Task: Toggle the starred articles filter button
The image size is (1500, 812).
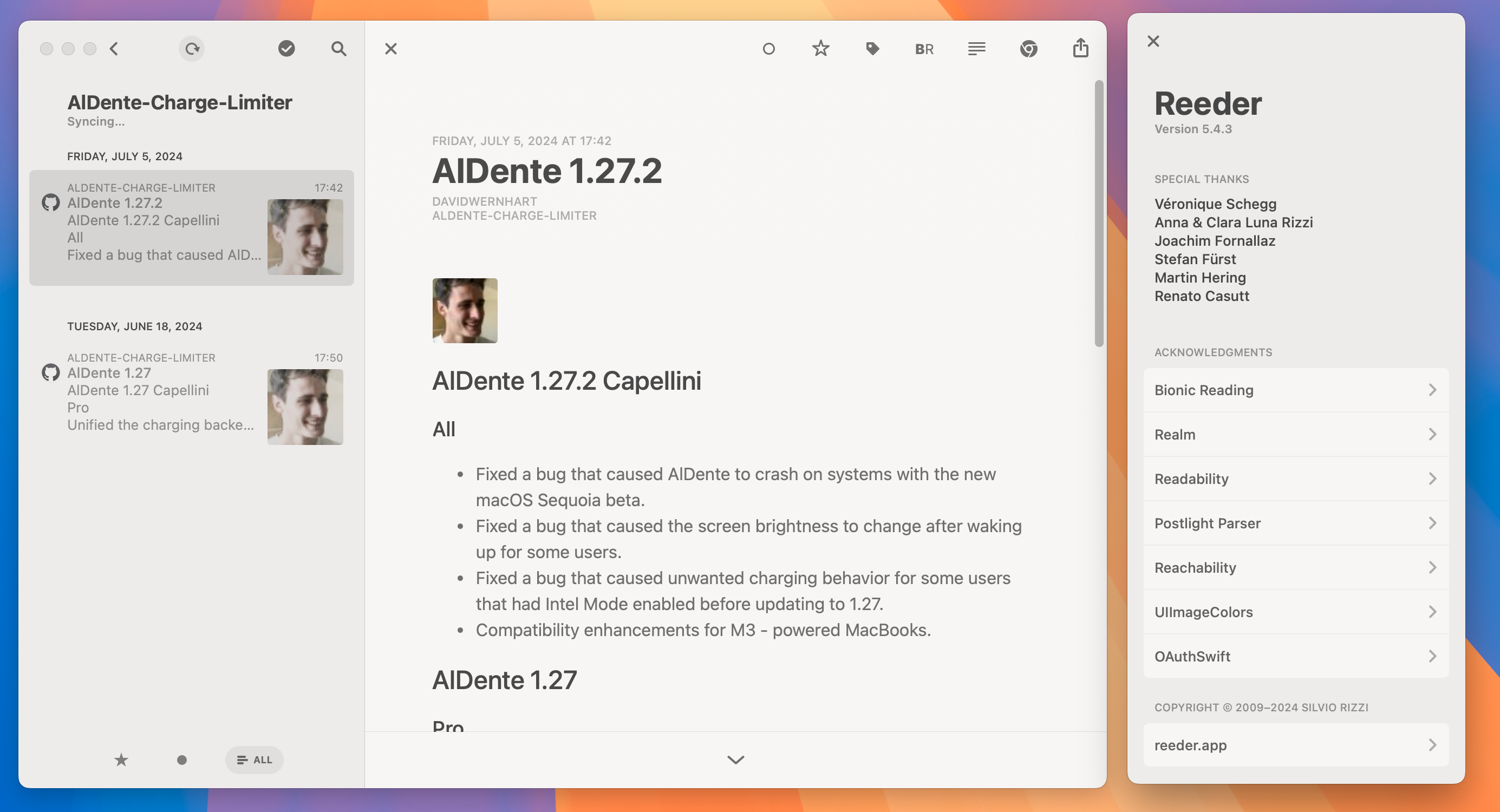Action: click(x=120, y=759)
